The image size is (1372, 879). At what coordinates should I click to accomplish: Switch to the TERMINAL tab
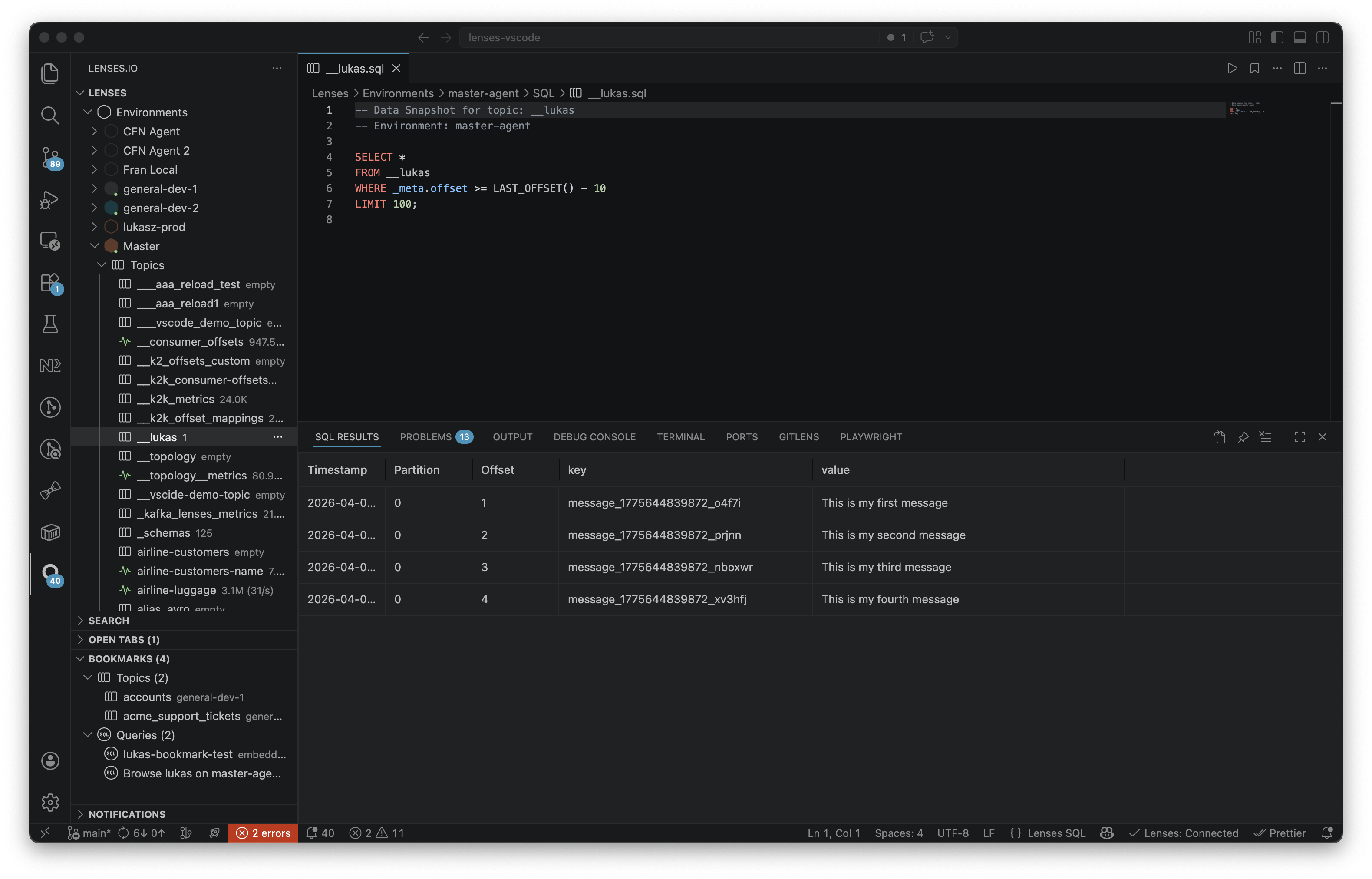click(680, 436)
